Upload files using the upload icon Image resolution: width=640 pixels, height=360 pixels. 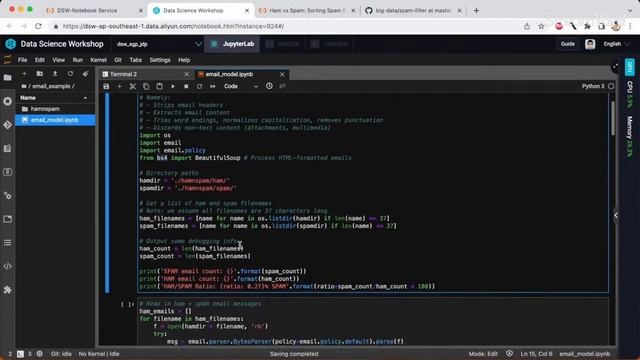click(55, 74)
